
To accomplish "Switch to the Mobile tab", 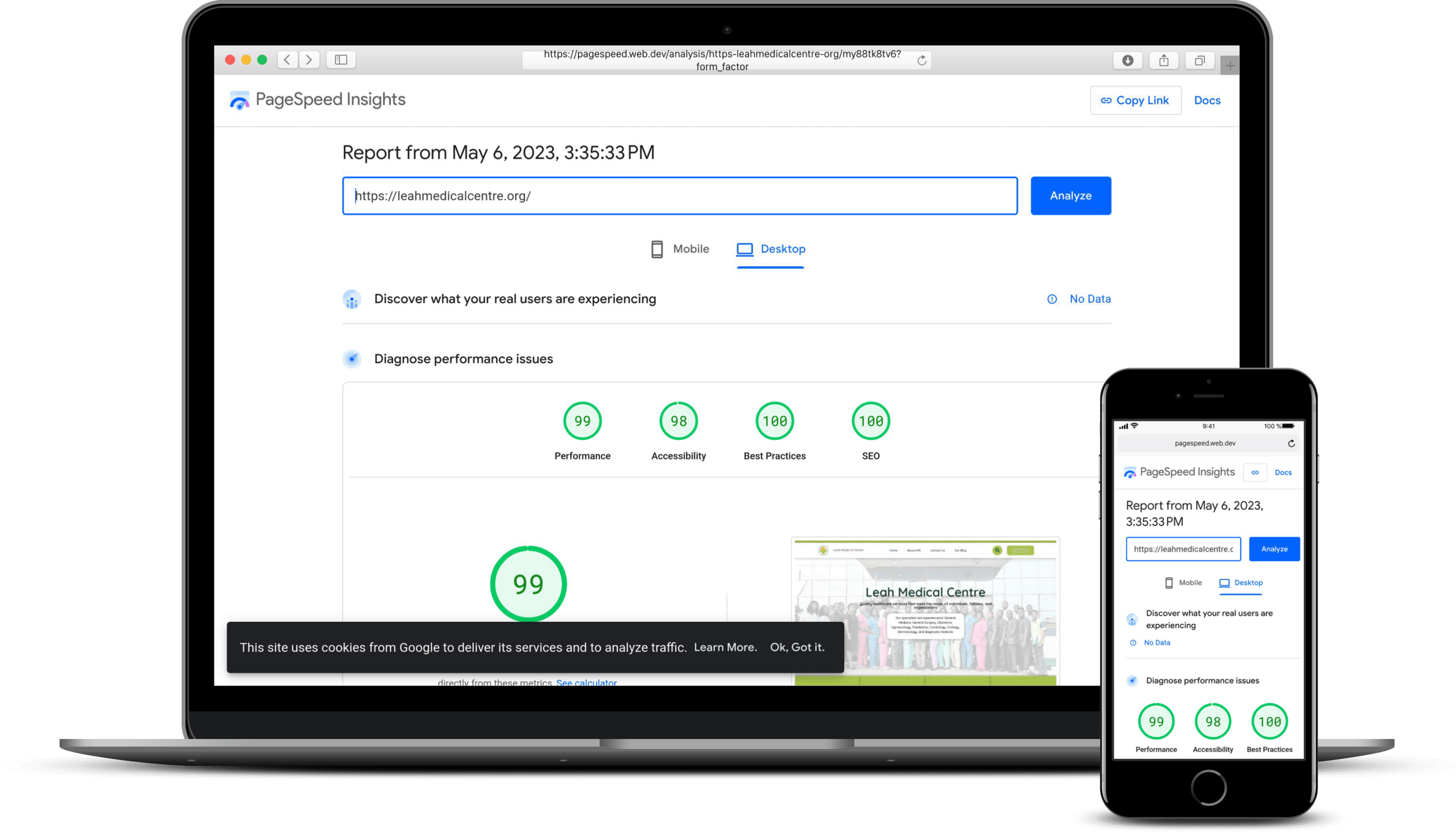I will pyautogui.click(x=680, y=249).
